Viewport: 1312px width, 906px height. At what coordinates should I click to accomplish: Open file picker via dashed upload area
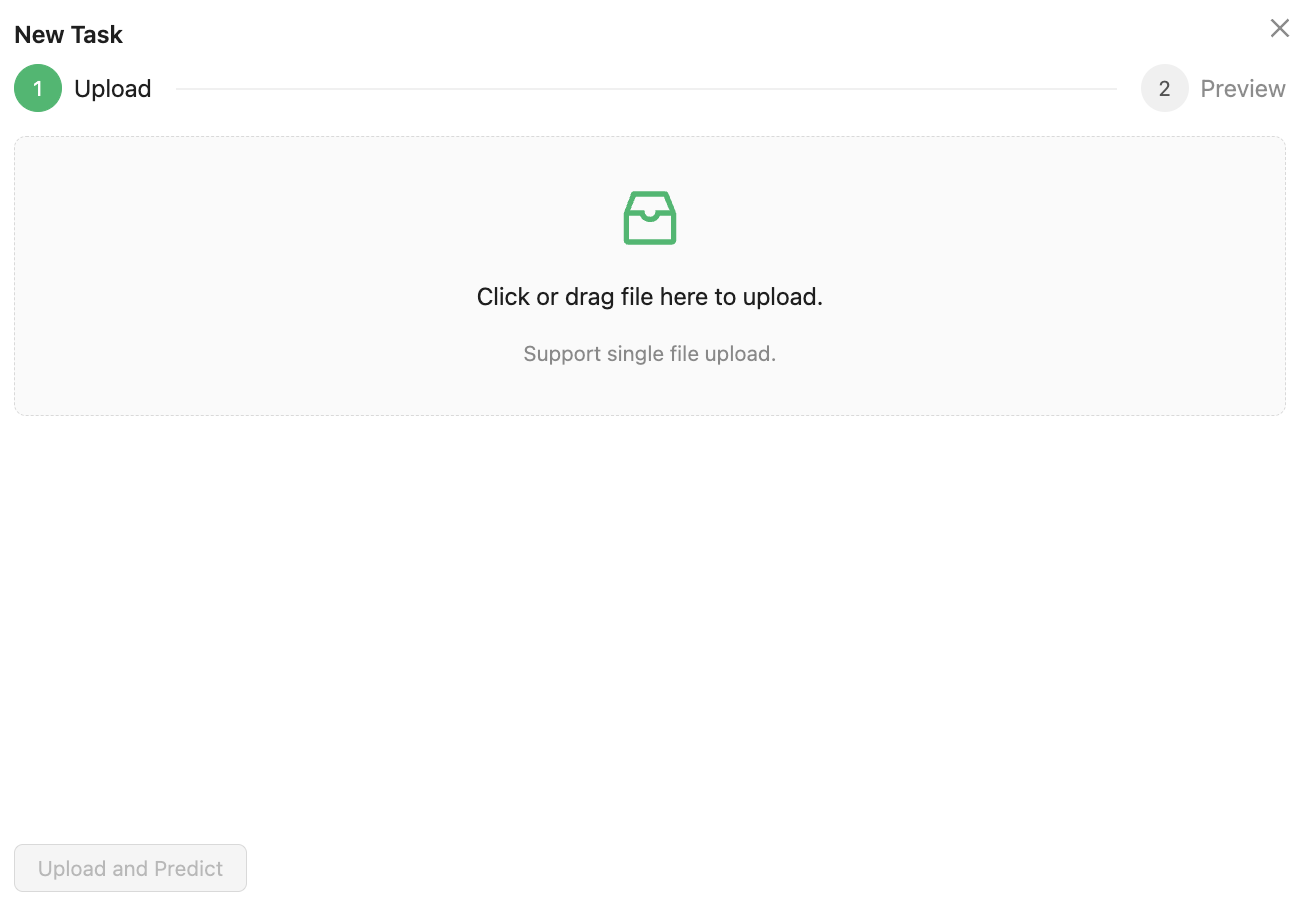point(650,276)
